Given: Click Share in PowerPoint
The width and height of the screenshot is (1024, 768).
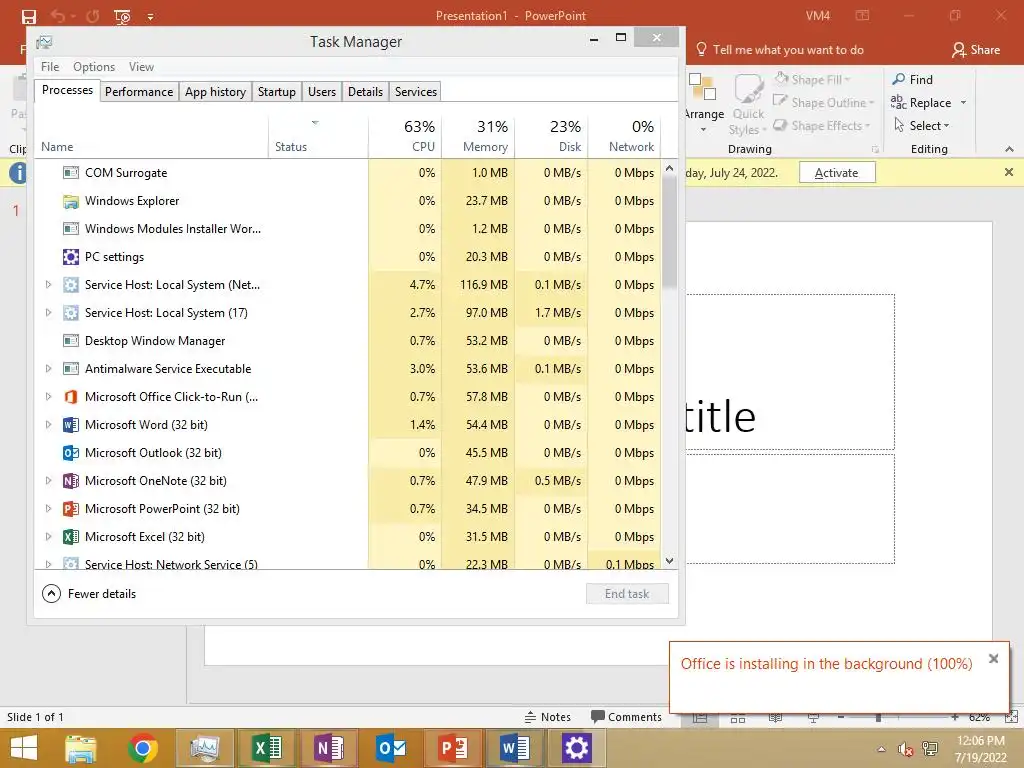Looking at the screenshot, I should (976, 50).
